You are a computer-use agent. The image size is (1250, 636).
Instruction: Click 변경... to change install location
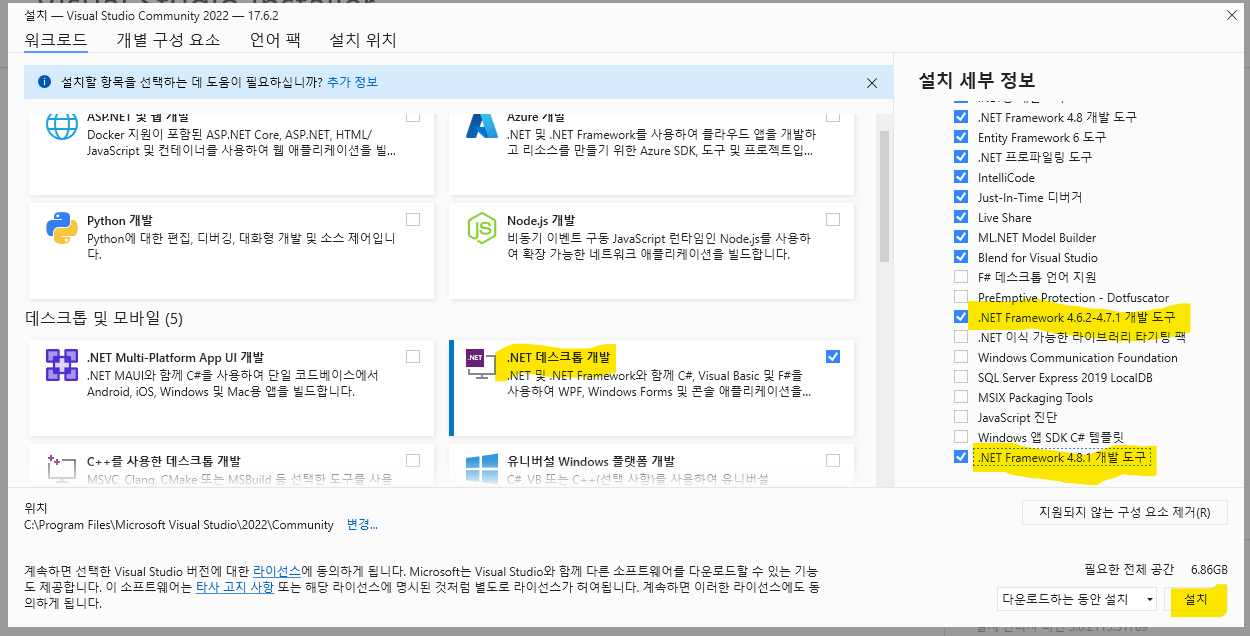pyautogui.click(x=362, y=524)
